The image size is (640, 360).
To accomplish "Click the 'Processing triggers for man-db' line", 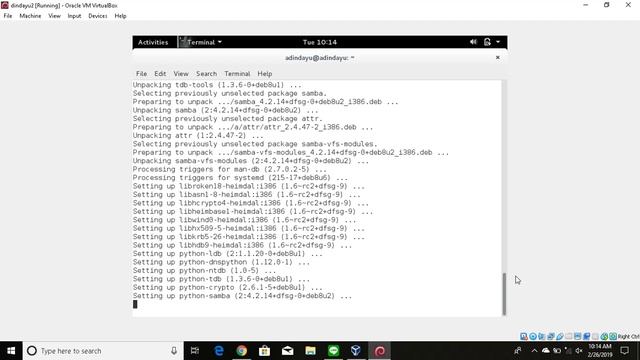I will click(230, 169).
